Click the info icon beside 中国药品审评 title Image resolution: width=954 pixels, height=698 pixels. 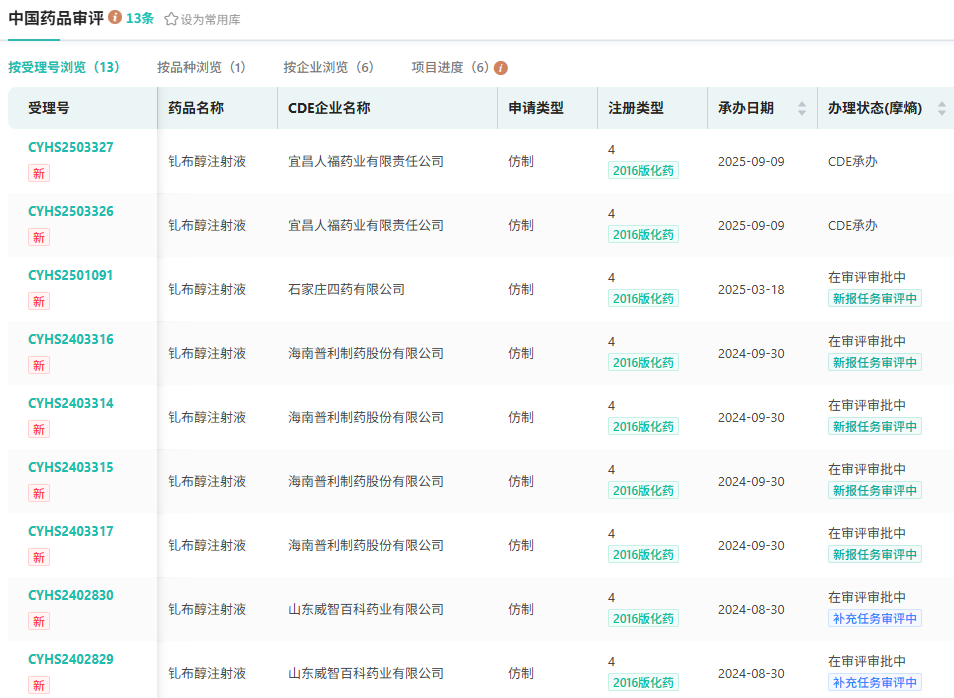pyautogui.click(x=116, y=18)
